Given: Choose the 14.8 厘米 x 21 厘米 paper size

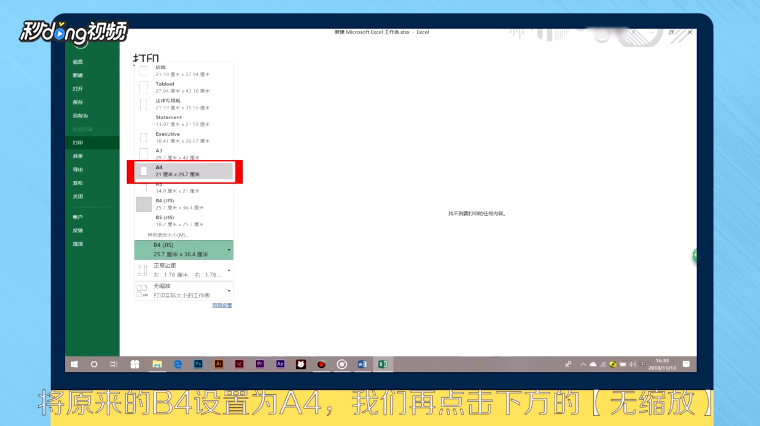Looking at the screenshot, I should coord(184,188).
